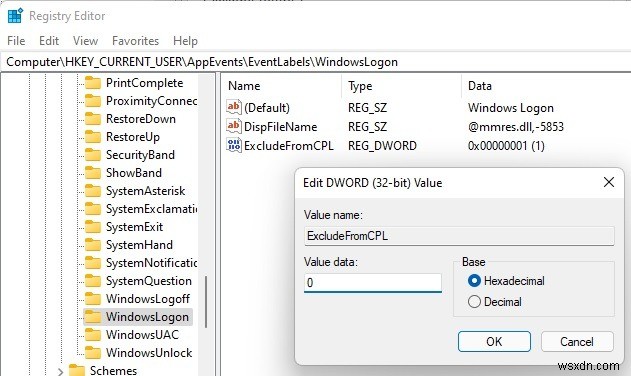631x376 pixels.
Task: Select the SecurityBand folder icon
Action: 93,155
